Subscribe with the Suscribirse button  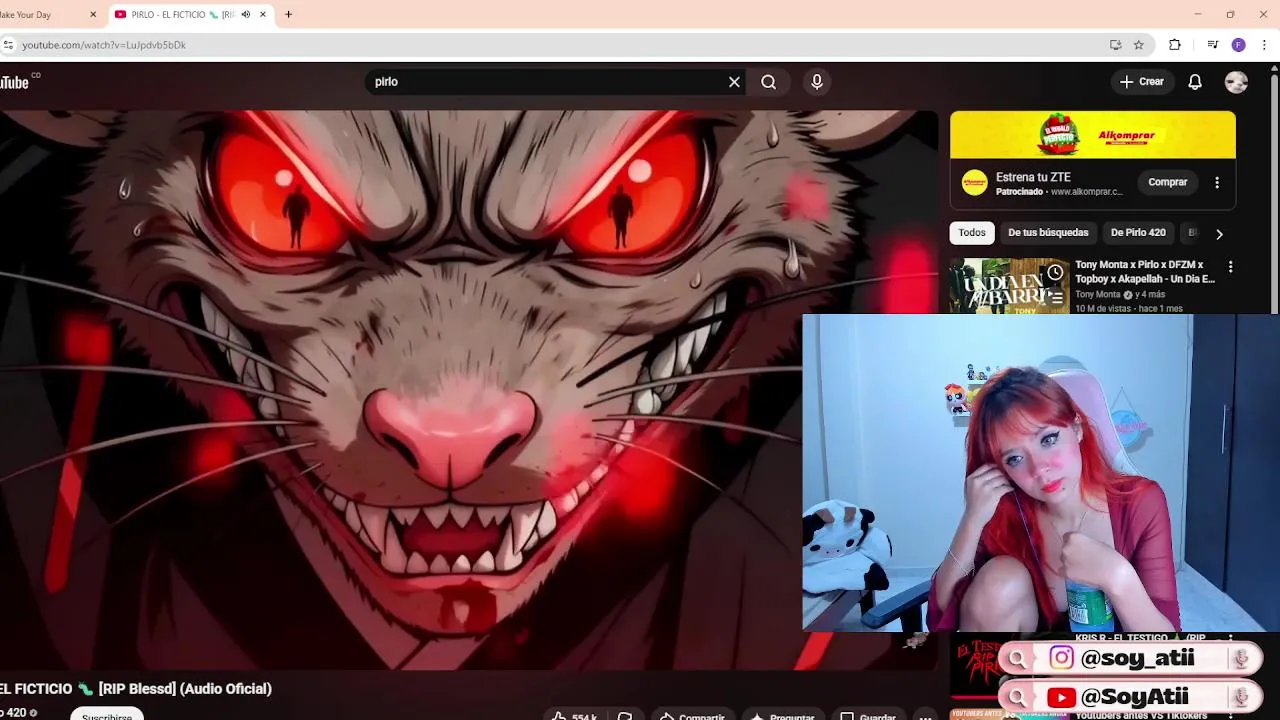tap(107, 714)
